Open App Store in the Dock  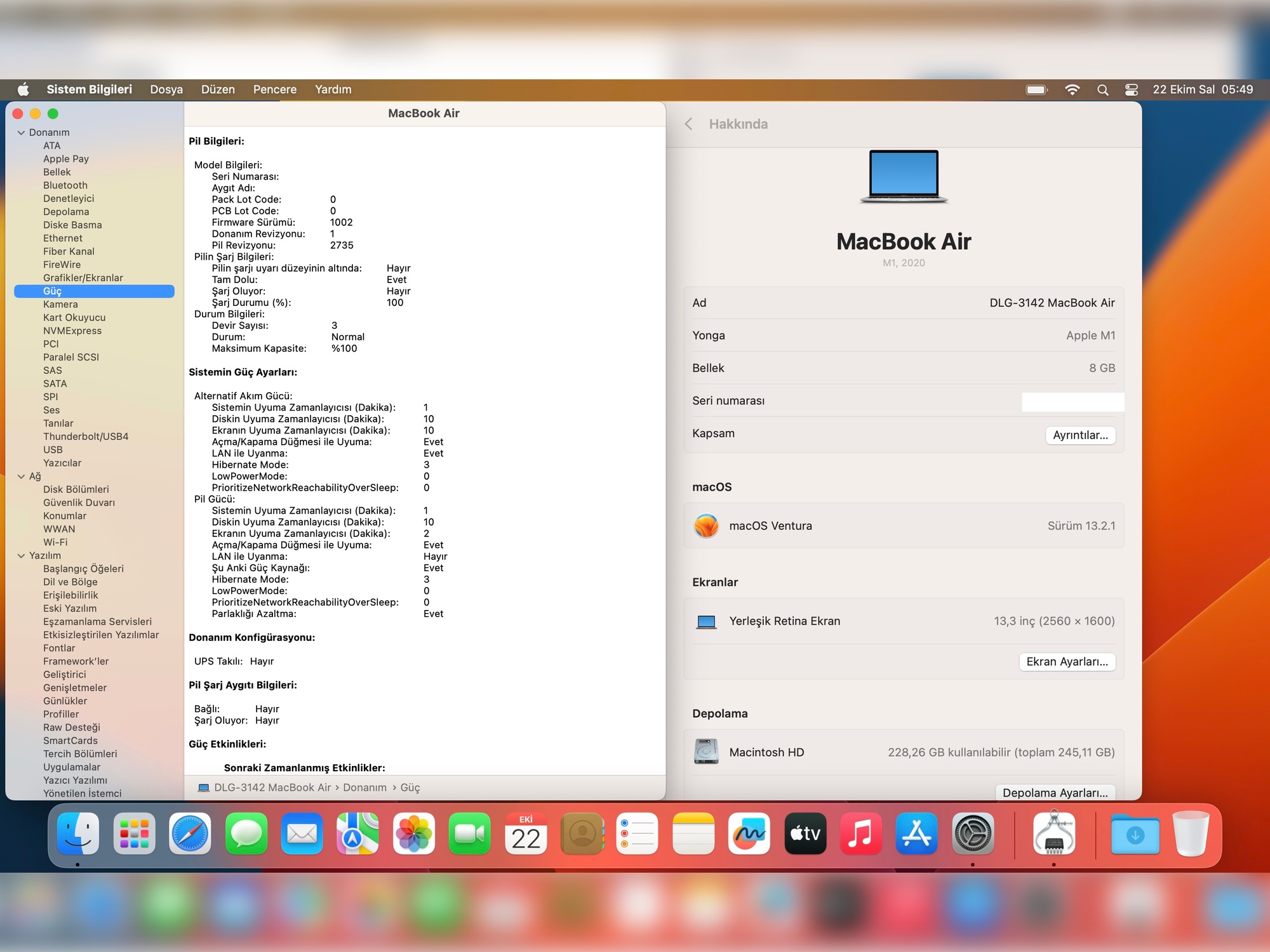coord(917,833)
